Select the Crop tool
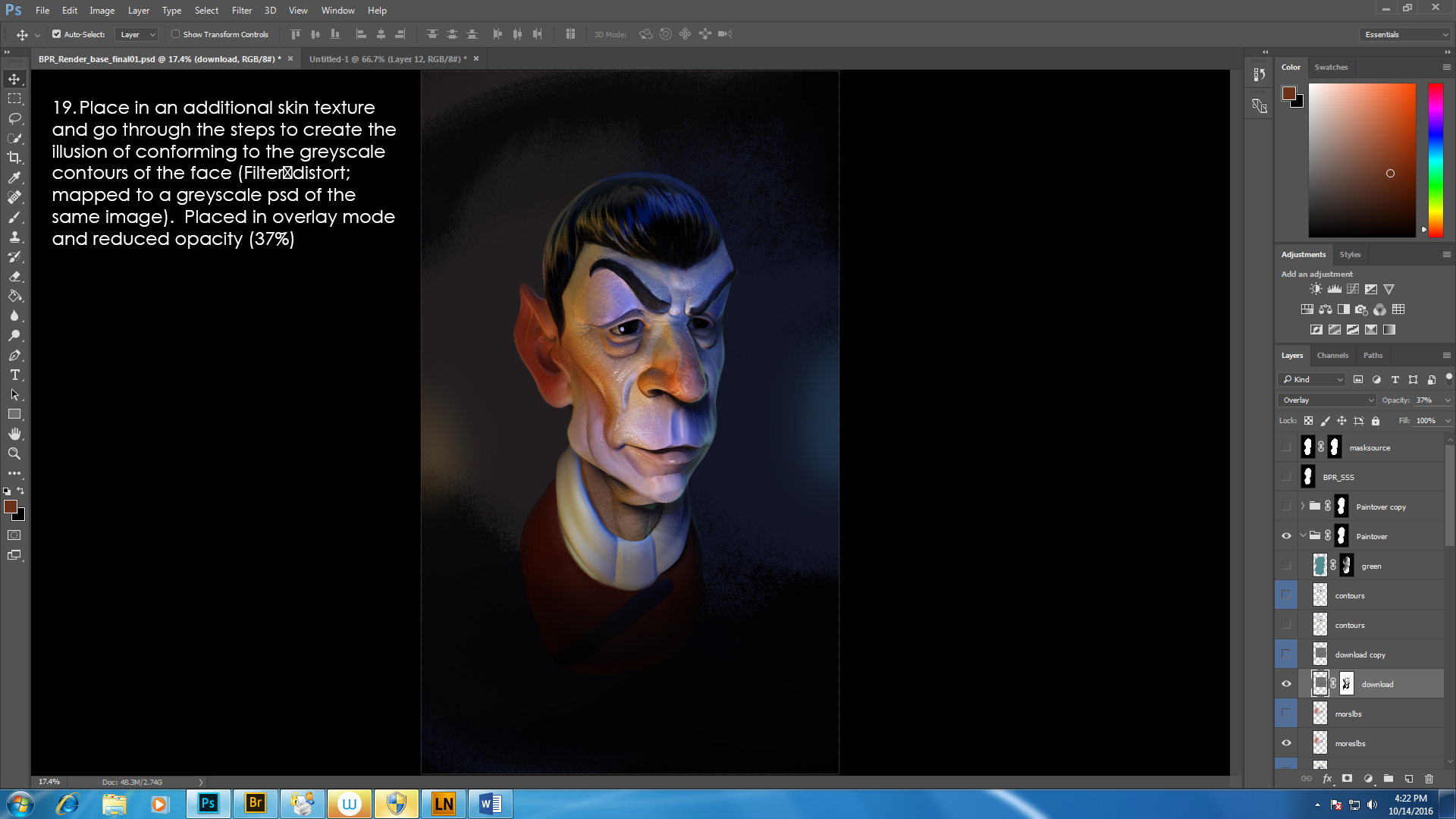The height and width of the screenshot is (819, 1456). click(14, 158)
